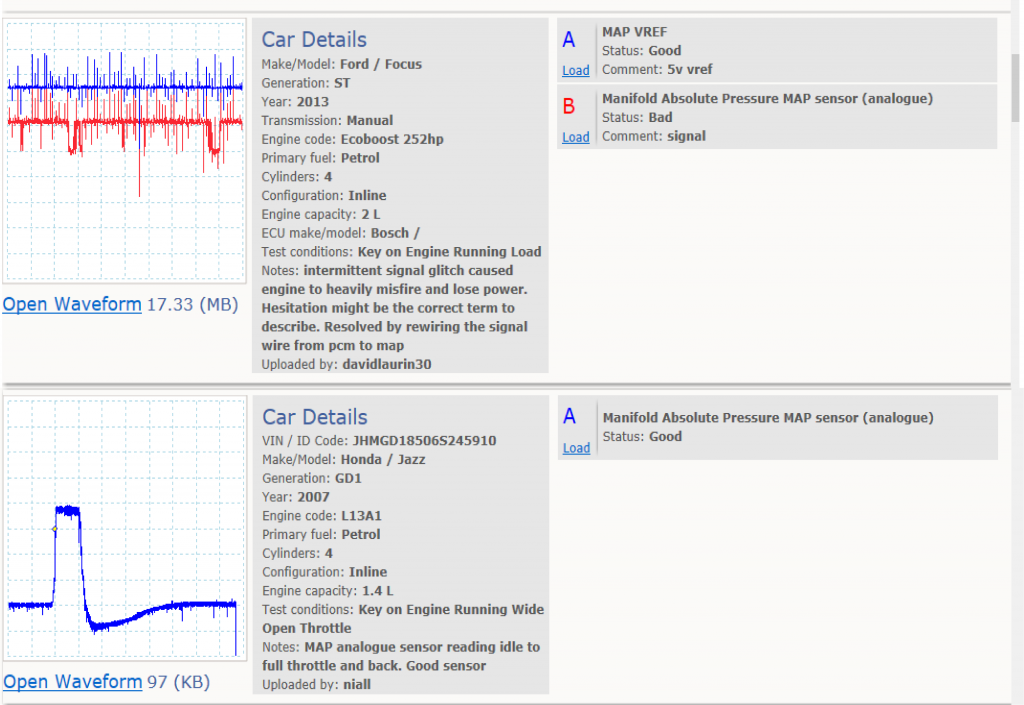Image resolution: width=1024 pixels, height=705 pixels.
Task: Select the uploader name niall
Action: click(357, 685)
